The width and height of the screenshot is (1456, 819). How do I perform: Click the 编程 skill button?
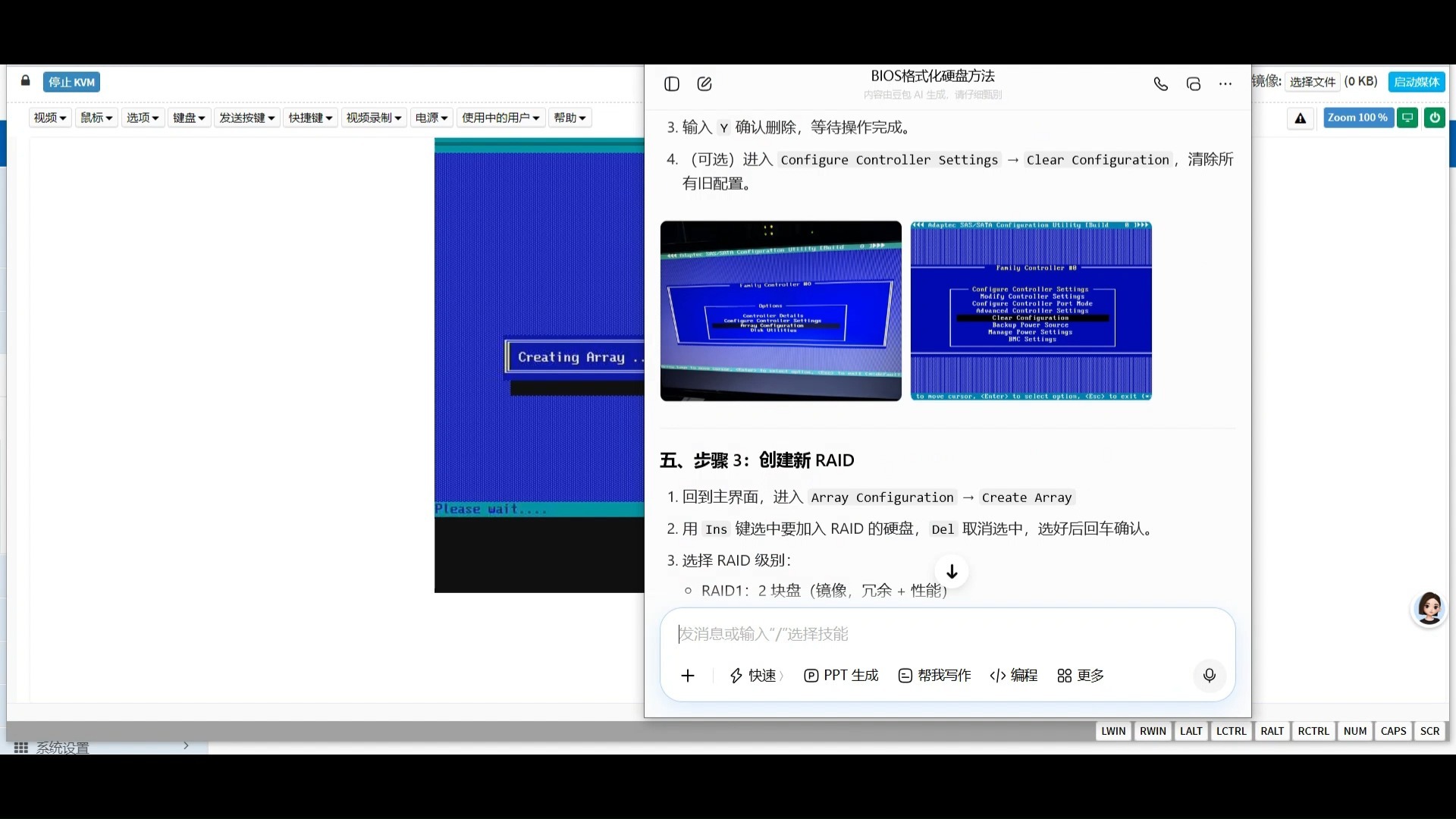1014,676
